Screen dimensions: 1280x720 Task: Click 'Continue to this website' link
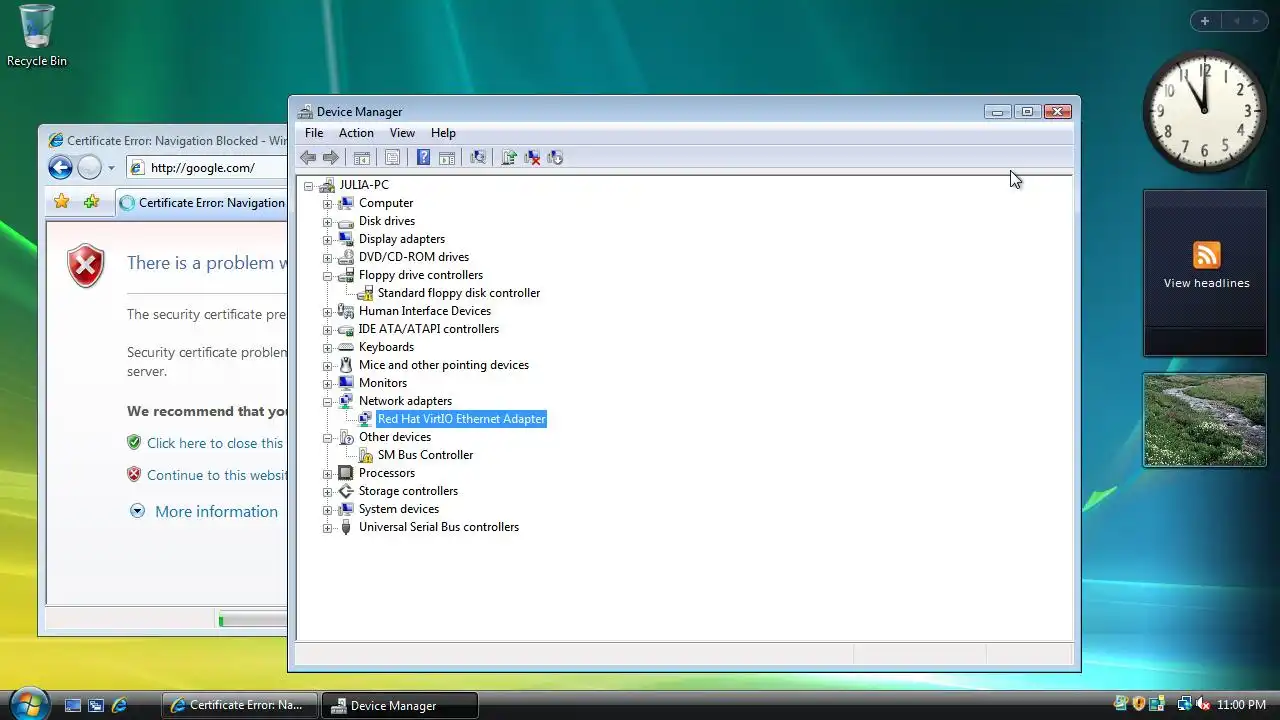(217, 475)
